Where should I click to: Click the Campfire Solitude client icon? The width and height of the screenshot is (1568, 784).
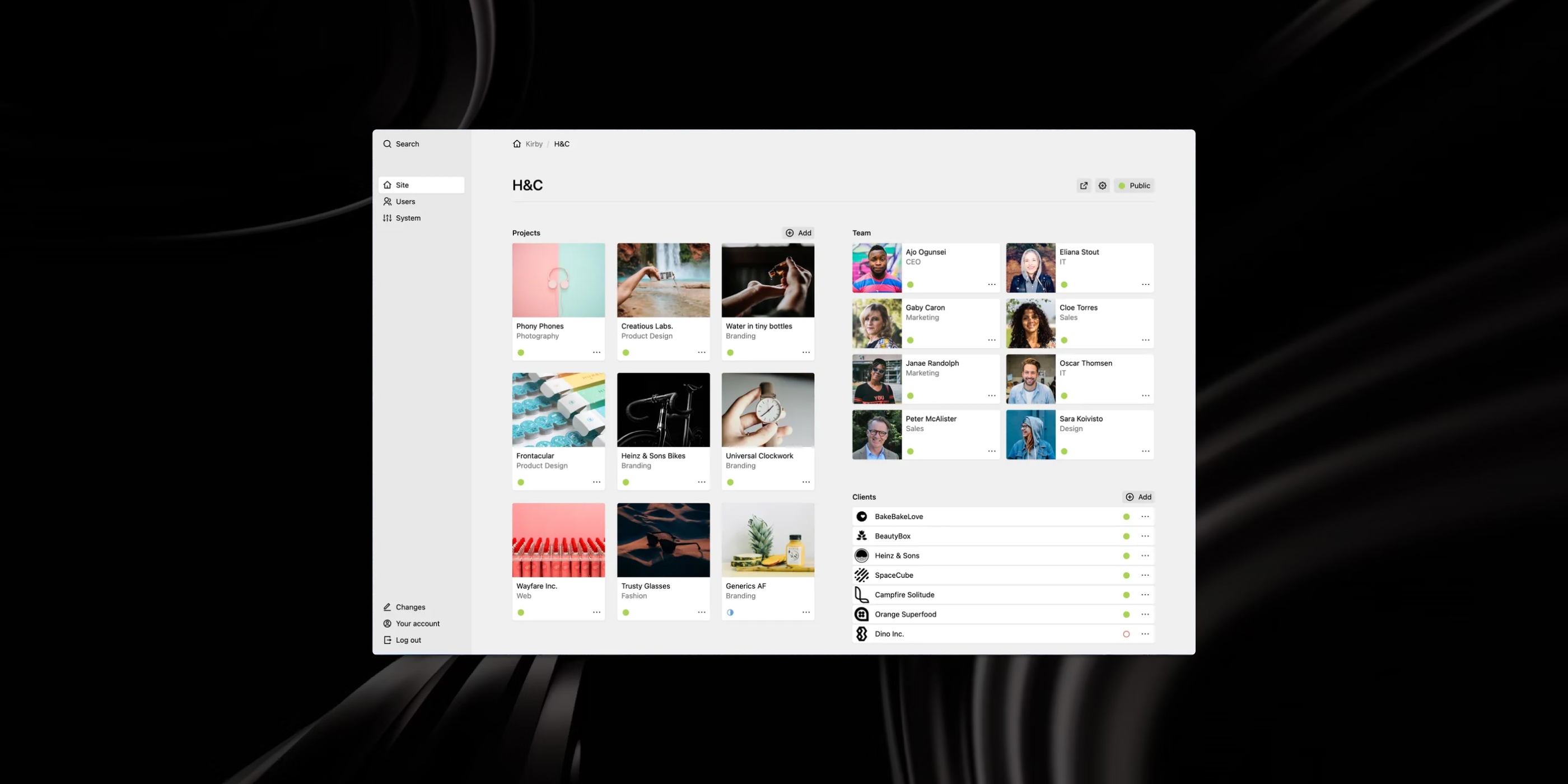[x=861, y=595]
